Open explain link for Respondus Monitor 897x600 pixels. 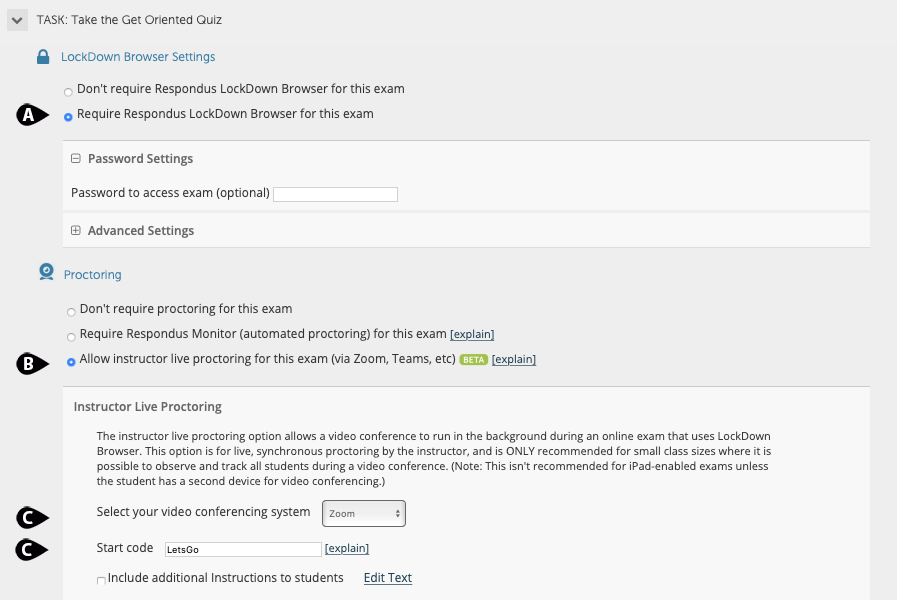tap(472, 334)
